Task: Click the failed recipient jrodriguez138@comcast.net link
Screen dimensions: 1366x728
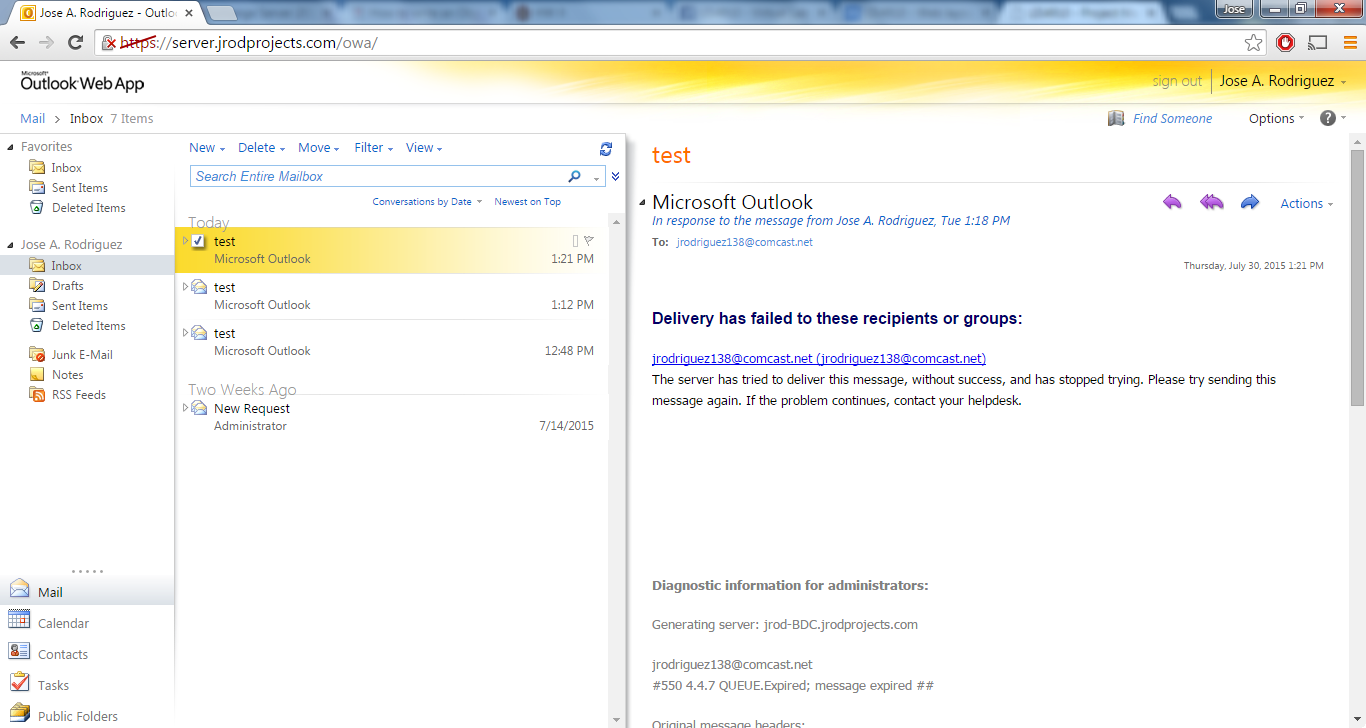Action: point(819,359)
